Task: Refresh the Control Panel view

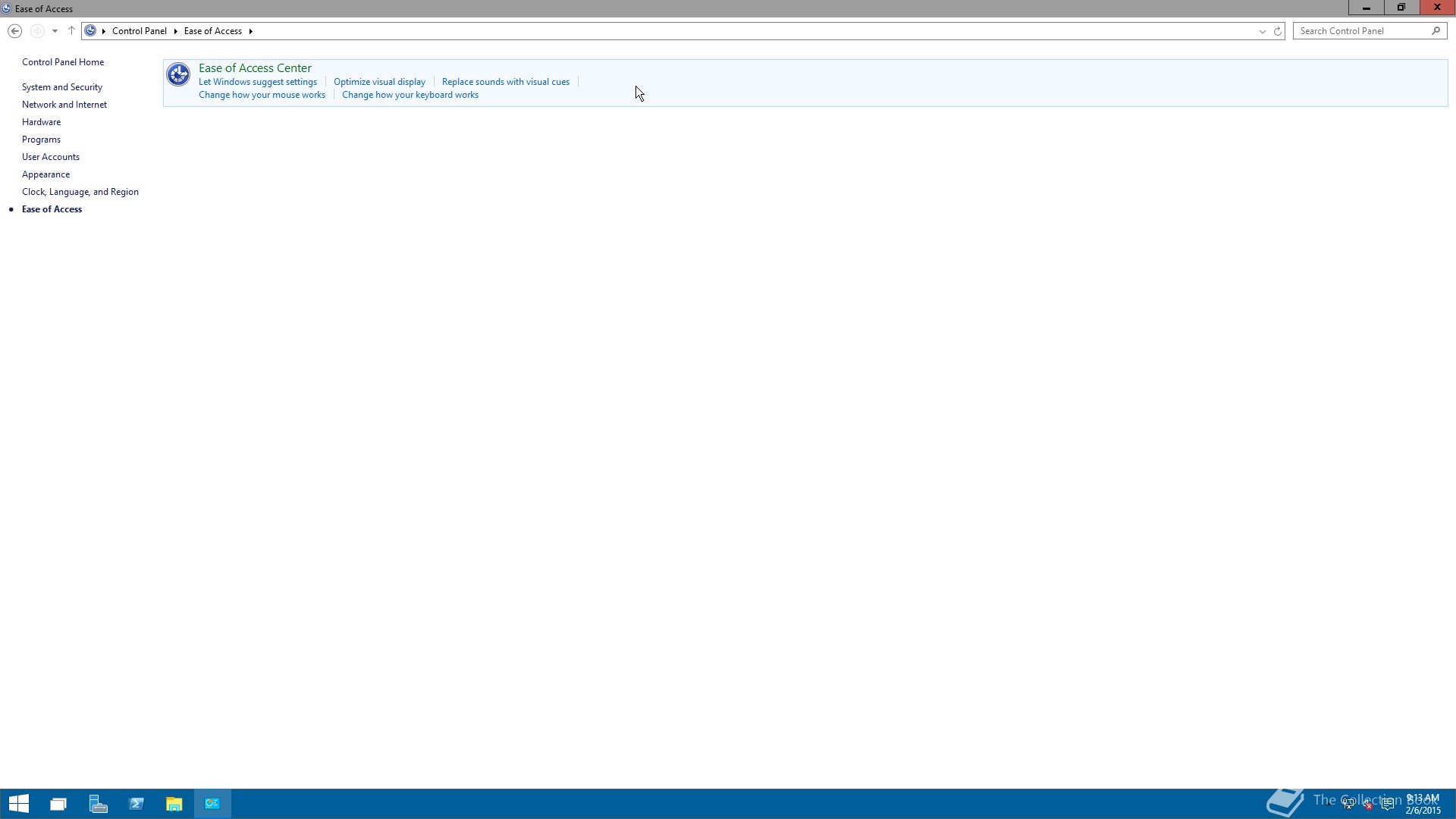Action: [x=1278, y=31]
